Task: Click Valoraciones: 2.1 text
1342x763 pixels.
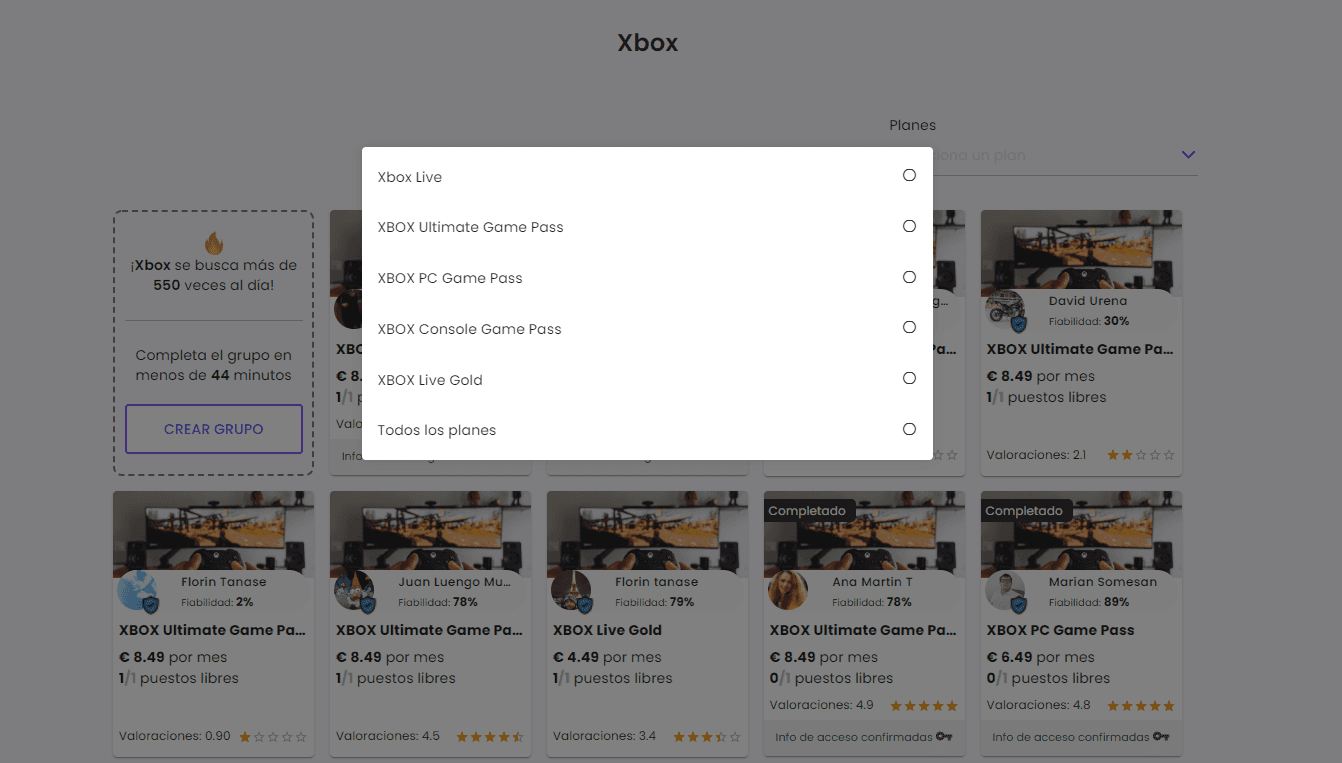Action: 1036,455
